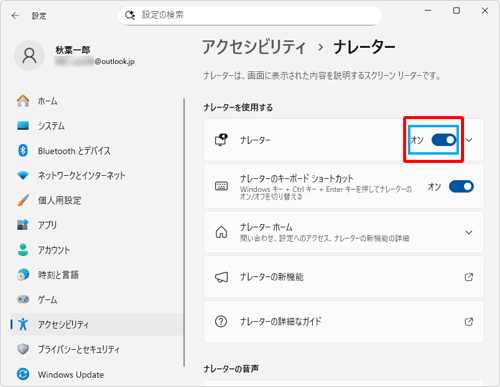Viewport: 500px width, 387px height.
Task: Click the ゲーム controller icon
Action: click(23, 299)
